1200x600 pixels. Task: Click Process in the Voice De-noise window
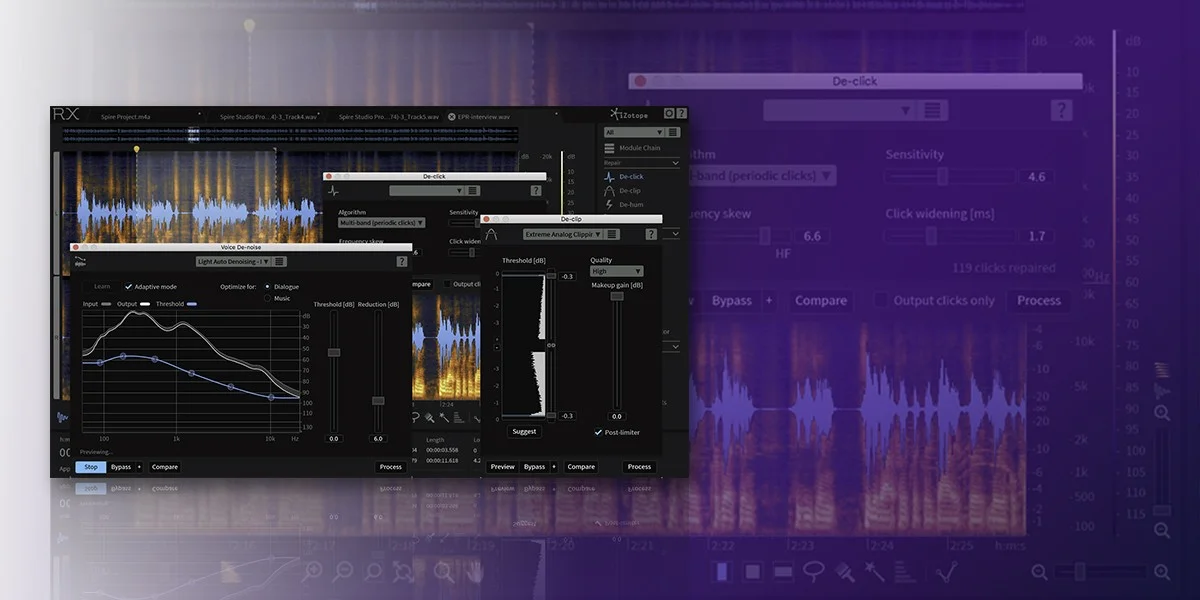[391, 467]
